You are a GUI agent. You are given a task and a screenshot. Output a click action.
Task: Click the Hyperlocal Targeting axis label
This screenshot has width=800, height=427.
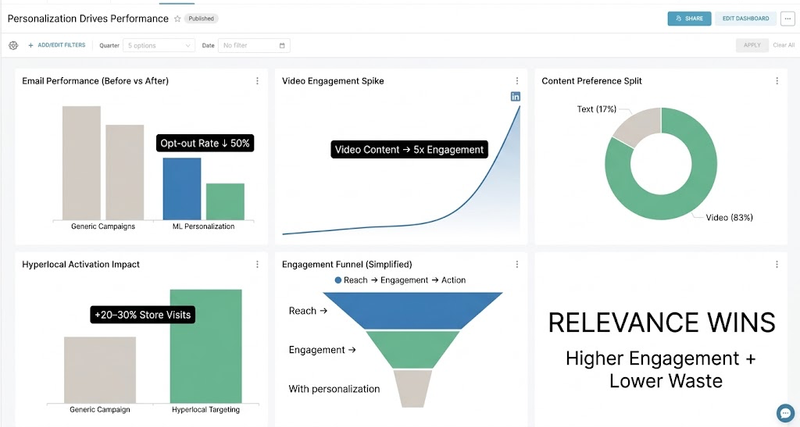point(206,410)
